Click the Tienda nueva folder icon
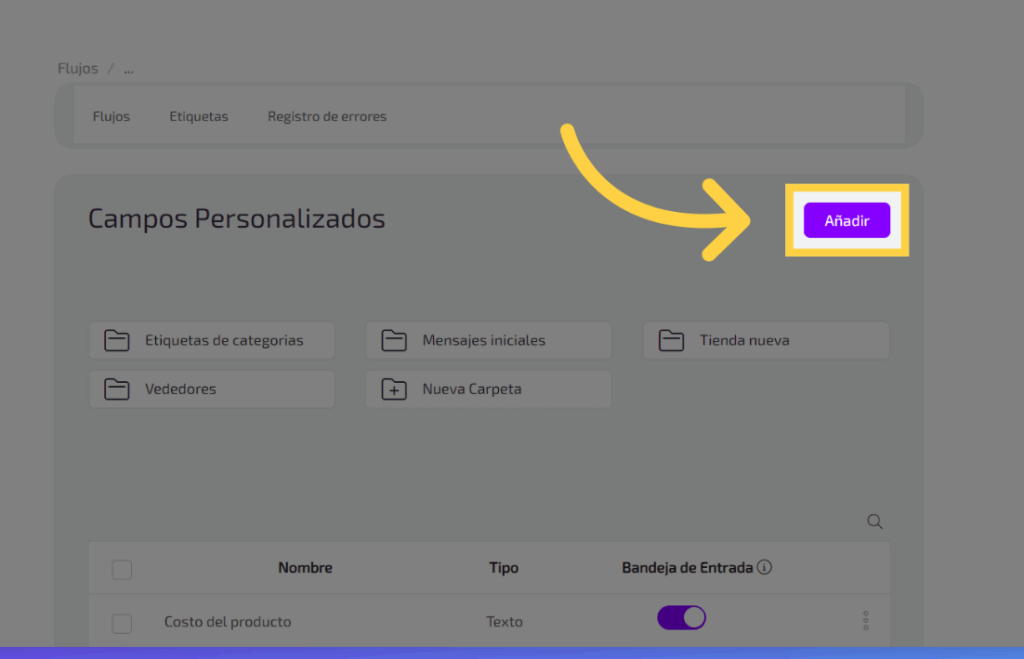 (x=671, y=340)
